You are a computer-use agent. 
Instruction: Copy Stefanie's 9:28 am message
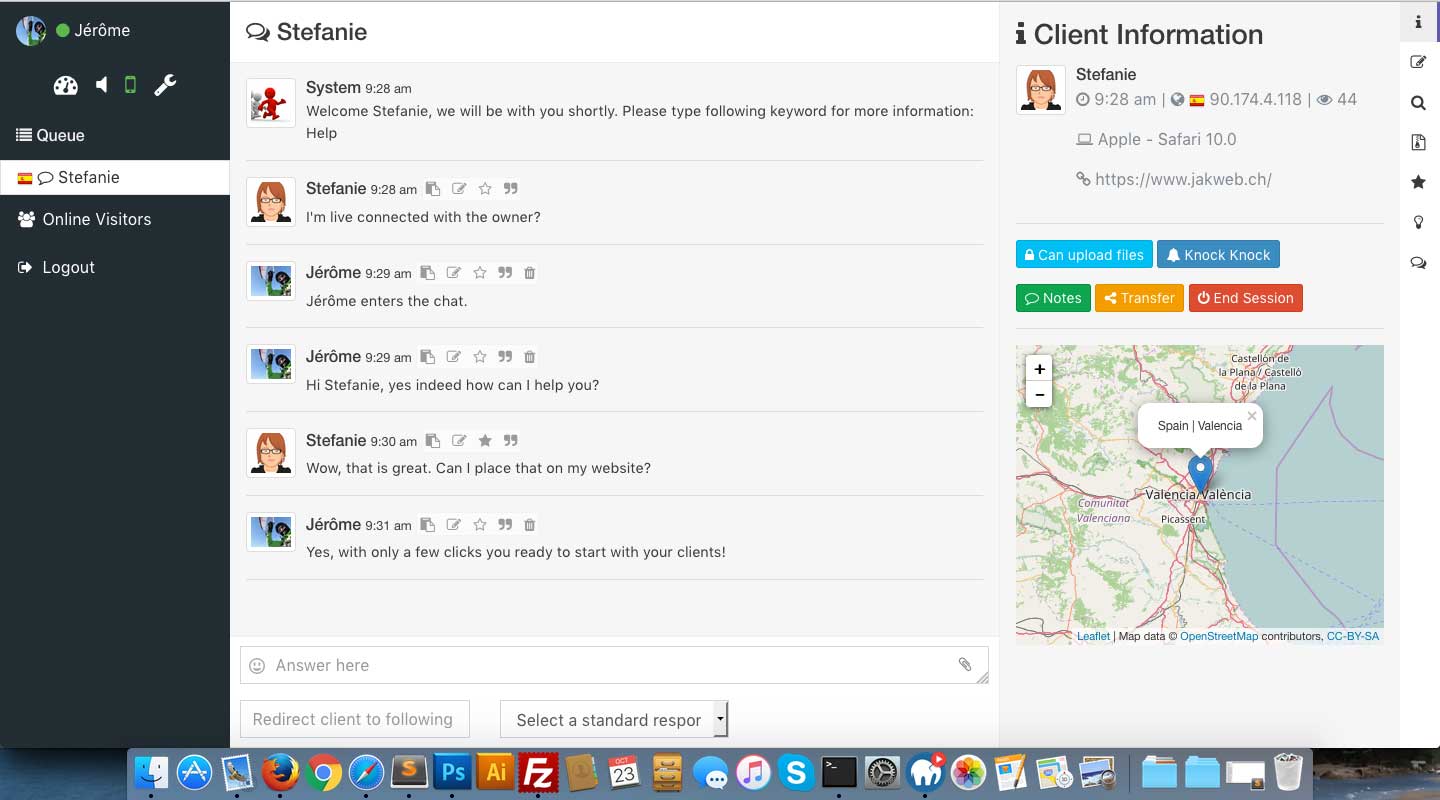click(x=433, y=189)
